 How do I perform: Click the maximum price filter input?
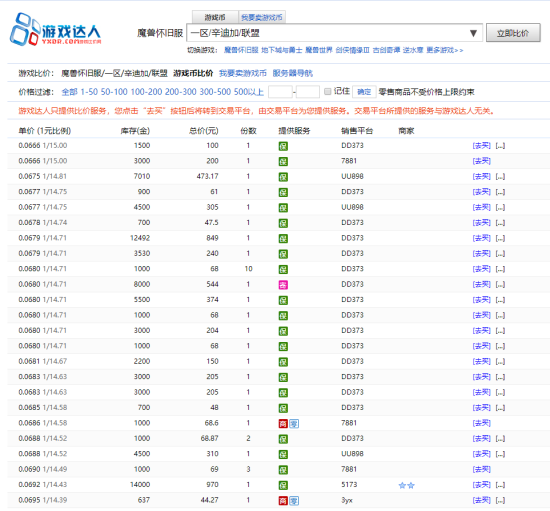[x=308, y=92]
